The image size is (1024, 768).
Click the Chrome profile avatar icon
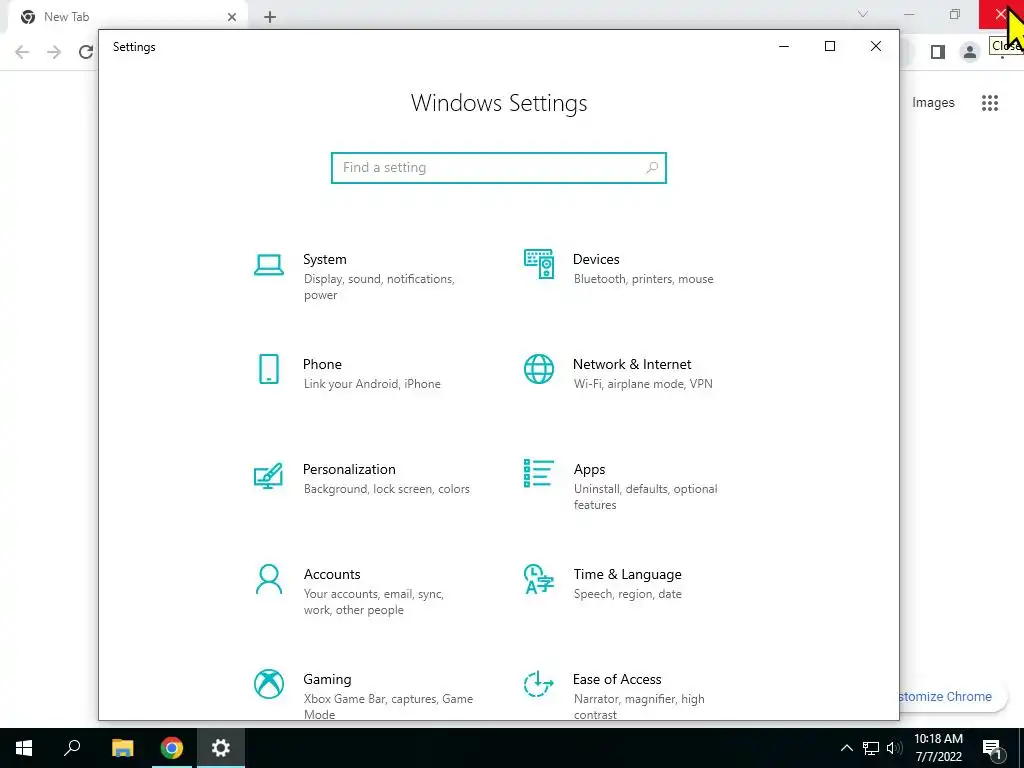pyautogui.click(x=970, y=52)
